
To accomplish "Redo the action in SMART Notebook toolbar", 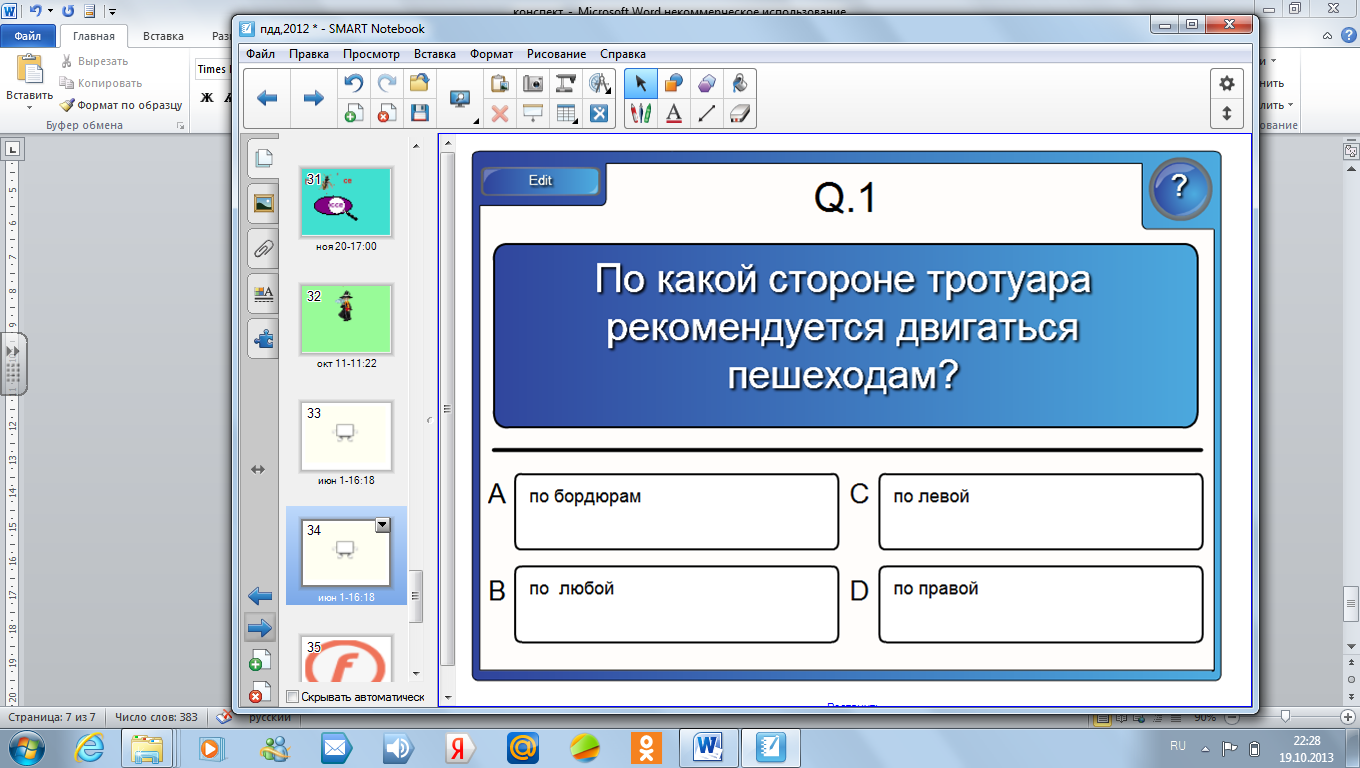I will (x=386, y=84).
